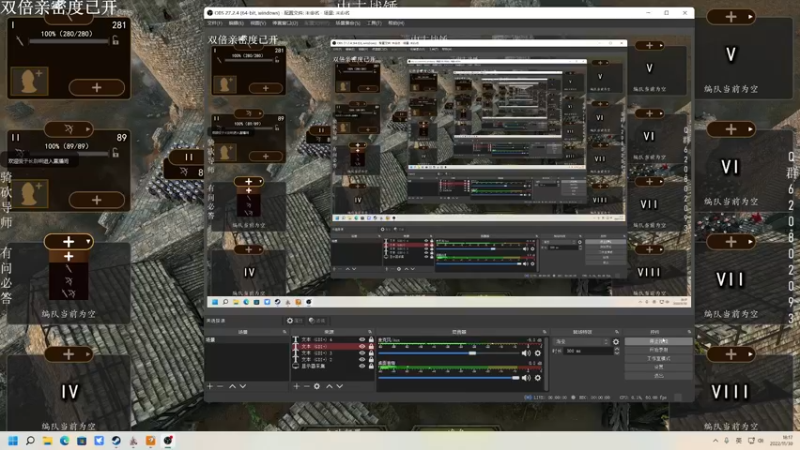Pop out the Controls dock panel
The height and width of the screenshot is (450, 800).
689,332
